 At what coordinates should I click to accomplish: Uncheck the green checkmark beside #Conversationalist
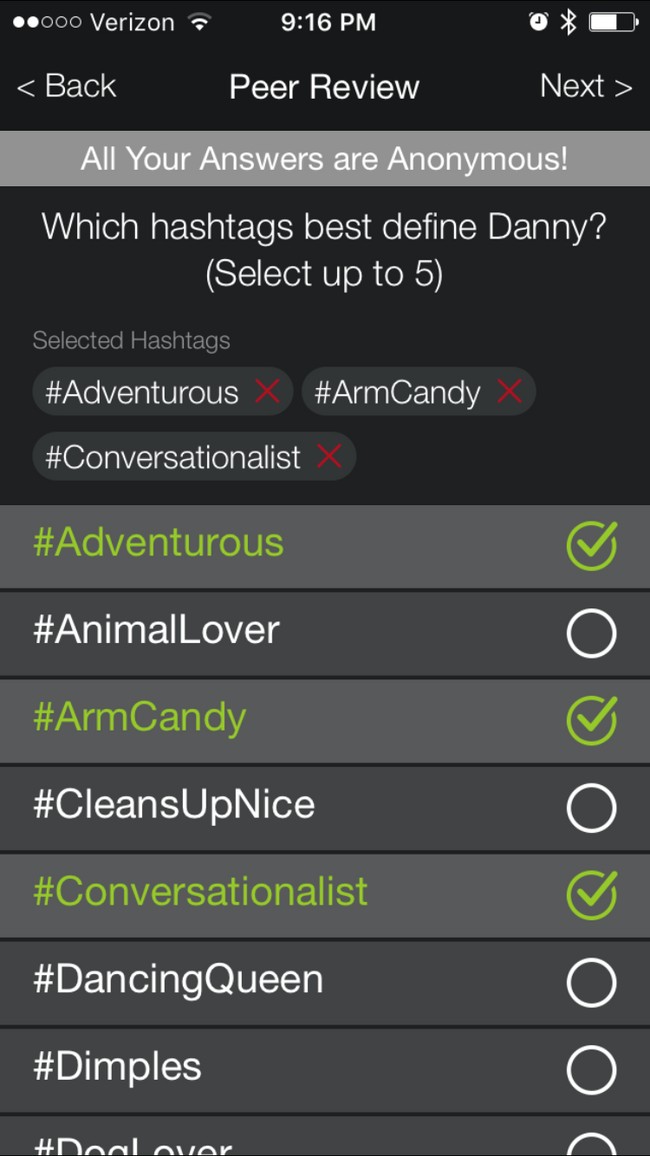point(592,894)
